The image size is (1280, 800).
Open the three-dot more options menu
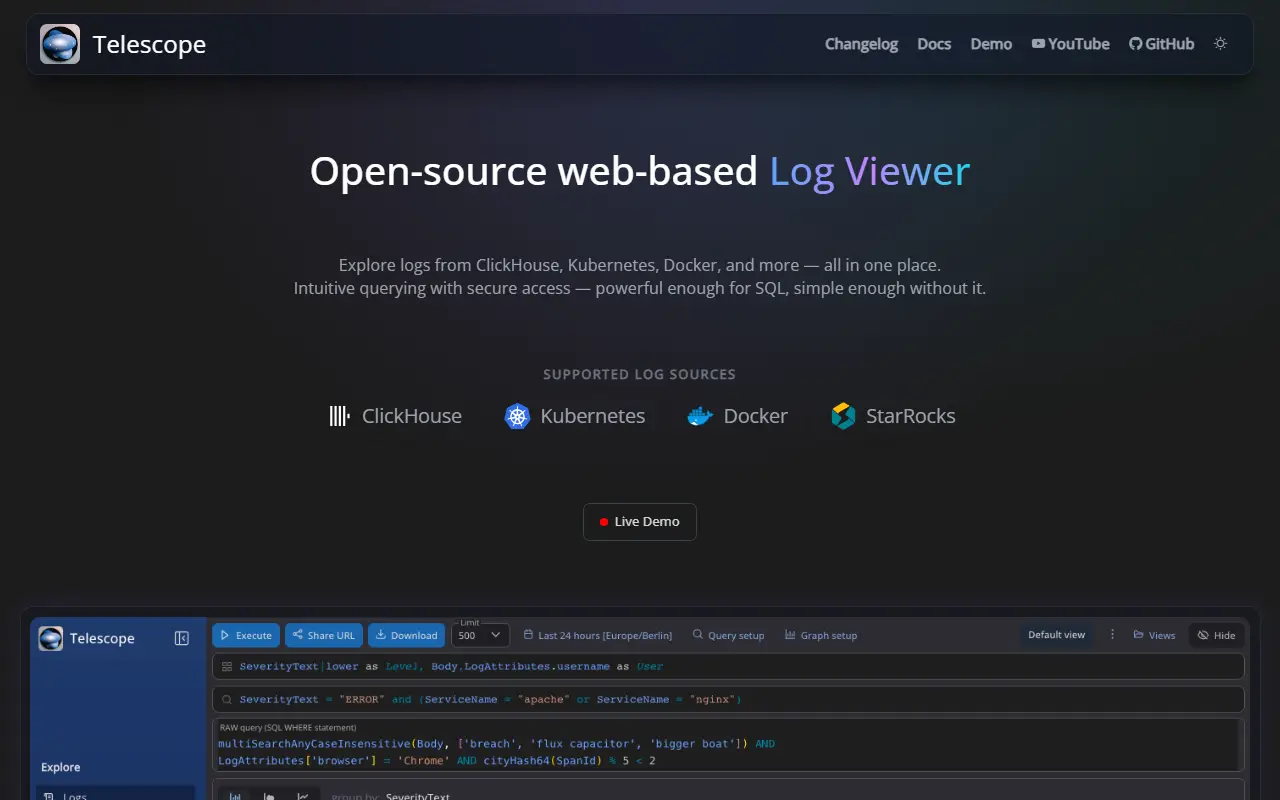tap(1112, 635)
